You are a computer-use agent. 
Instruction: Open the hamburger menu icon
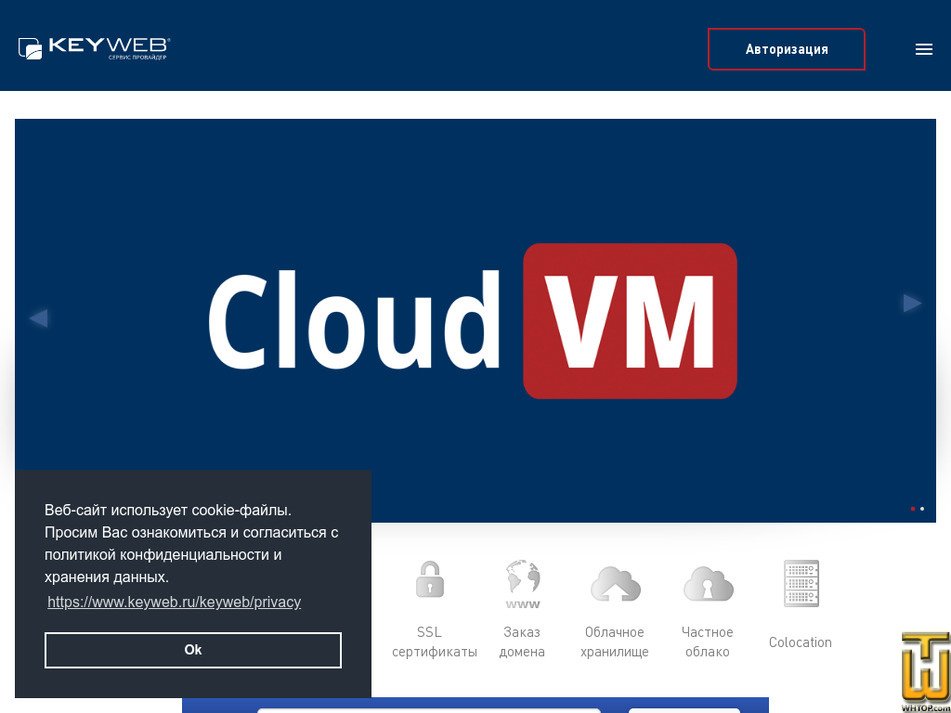(924, 50)
